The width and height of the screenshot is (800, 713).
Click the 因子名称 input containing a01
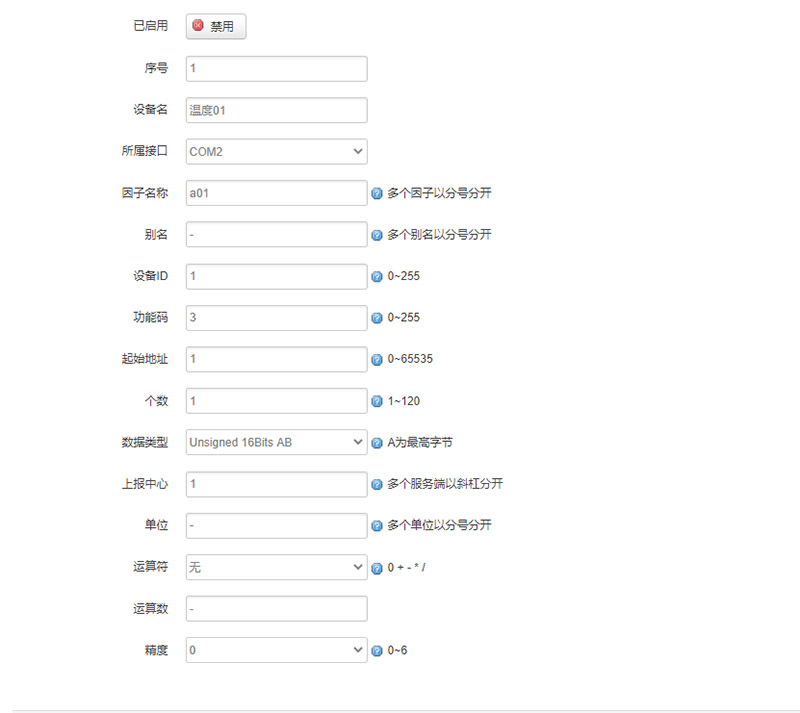point(276,193)
